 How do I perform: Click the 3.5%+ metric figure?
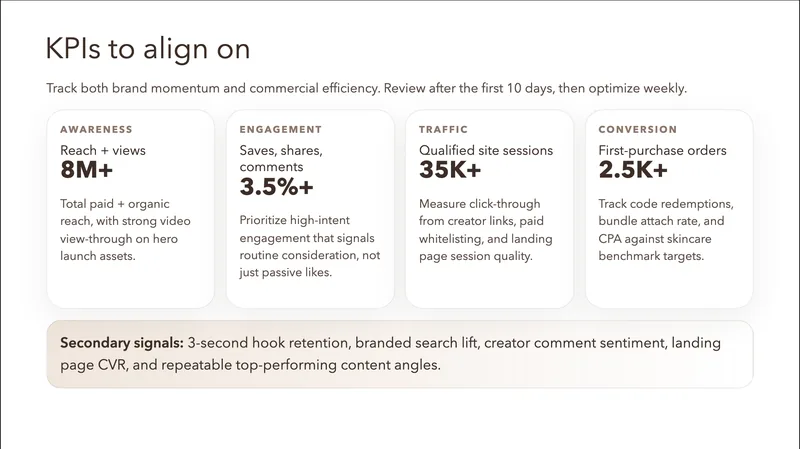(277, 187)
